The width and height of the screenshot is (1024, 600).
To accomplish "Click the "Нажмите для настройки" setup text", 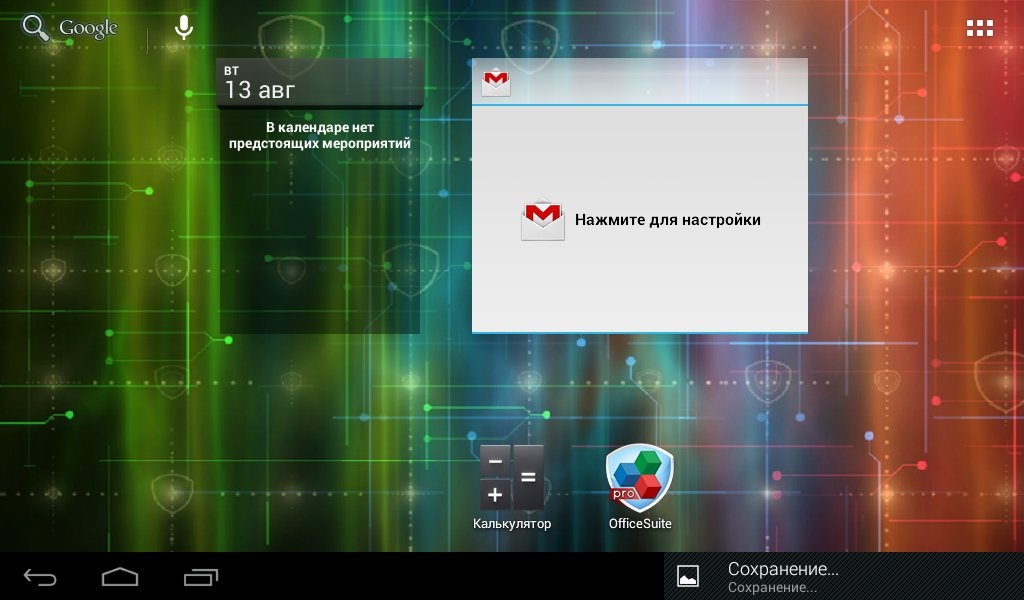I will (667, 220).
